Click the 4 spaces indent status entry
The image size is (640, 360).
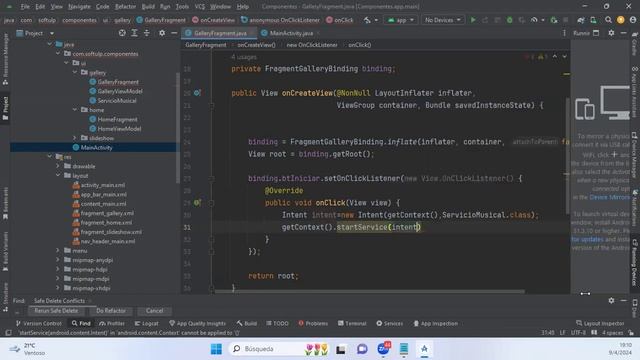coord(612,333)
